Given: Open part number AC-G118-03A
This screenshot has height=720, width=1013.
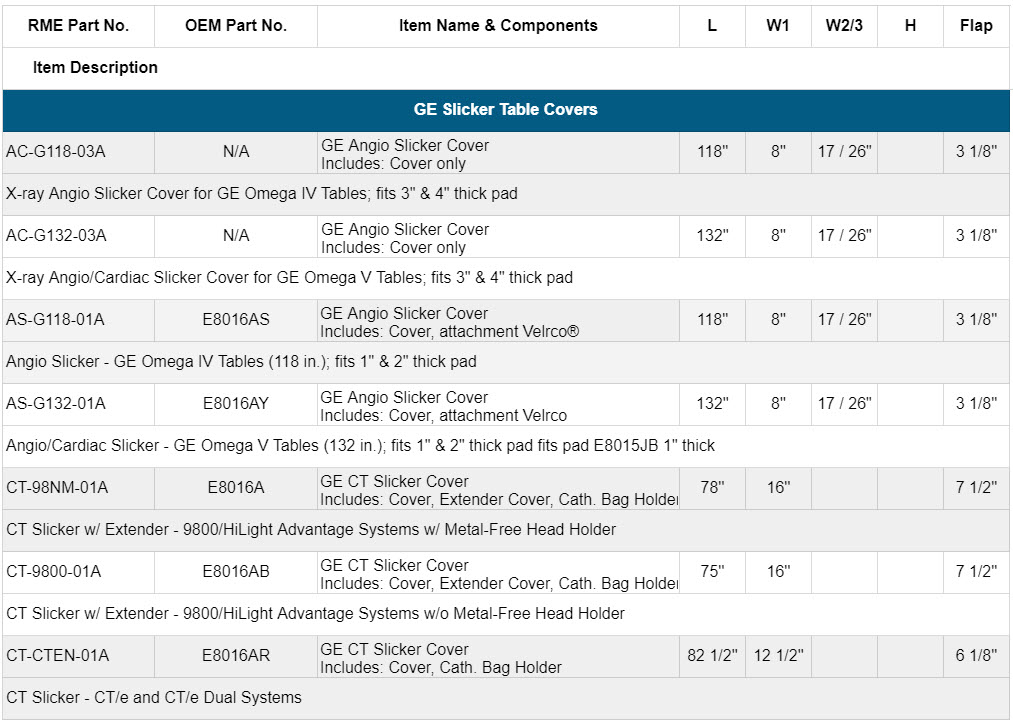Looking at the screenshot, I should pyautogui.click(x=56, y=152).
